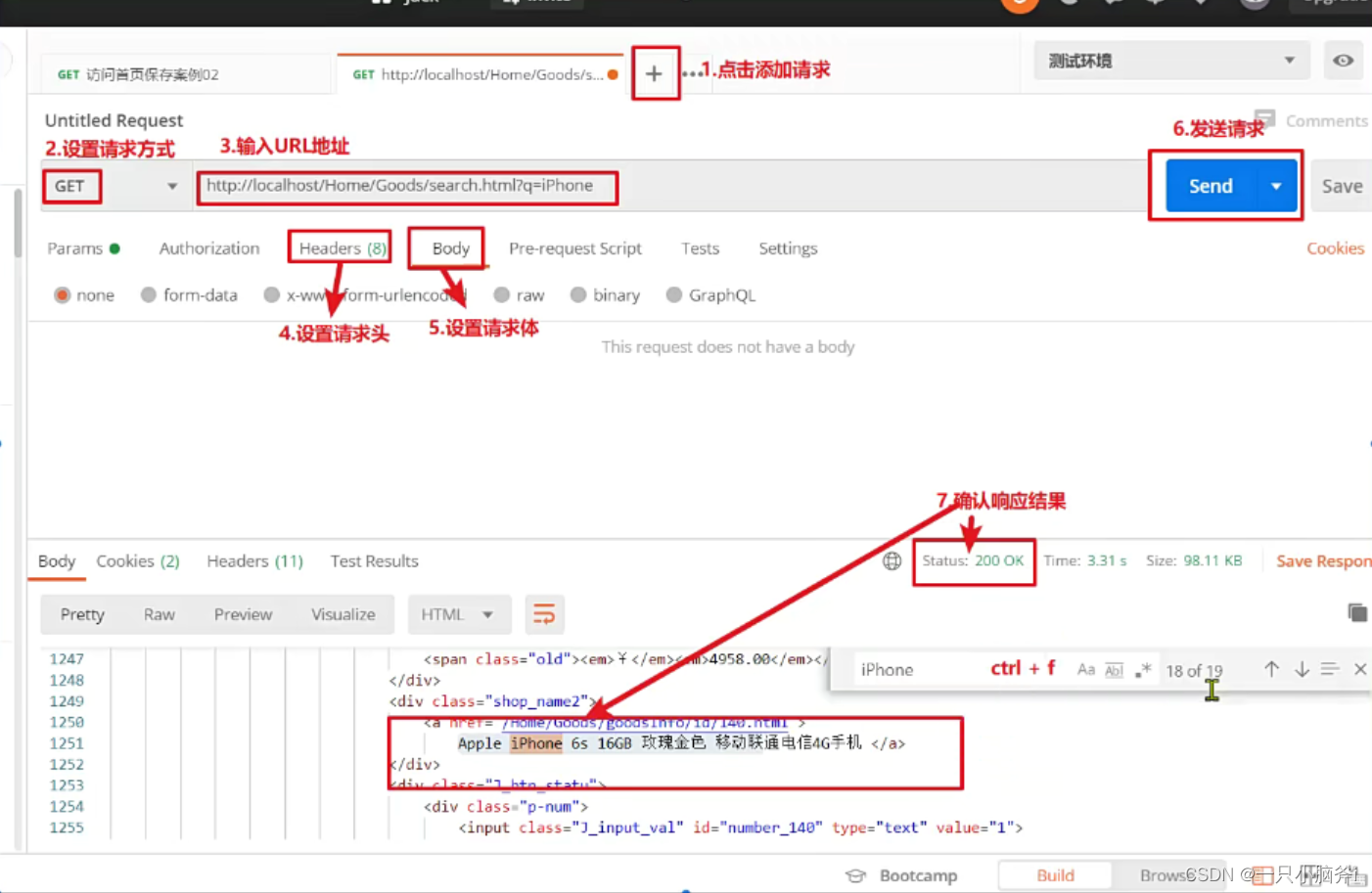This screenshot has width=1372, height=893.
Task: Open the Tests tab
Action: [701, 248]
